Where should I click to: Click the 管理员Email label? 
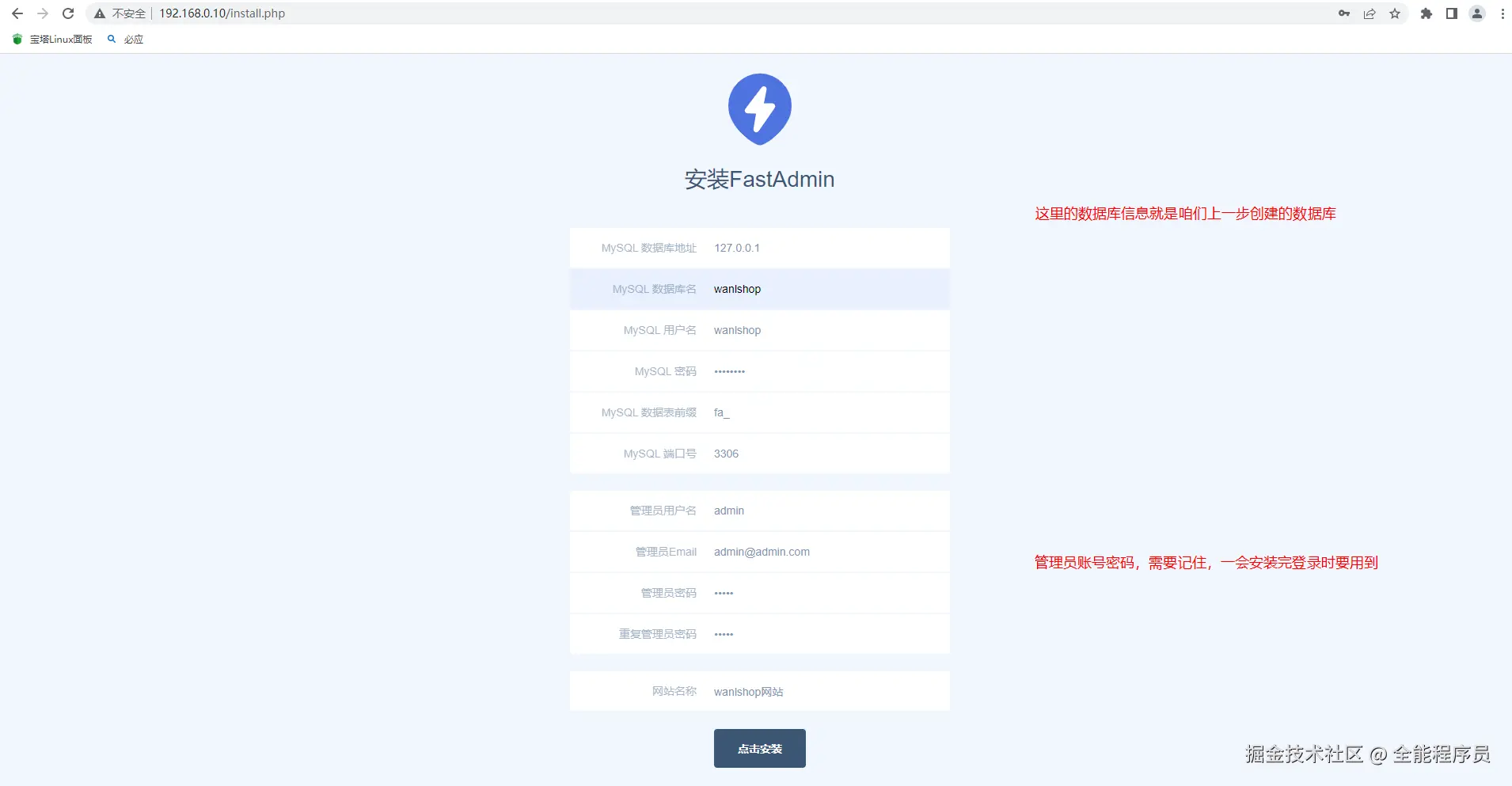pos(667,552)
